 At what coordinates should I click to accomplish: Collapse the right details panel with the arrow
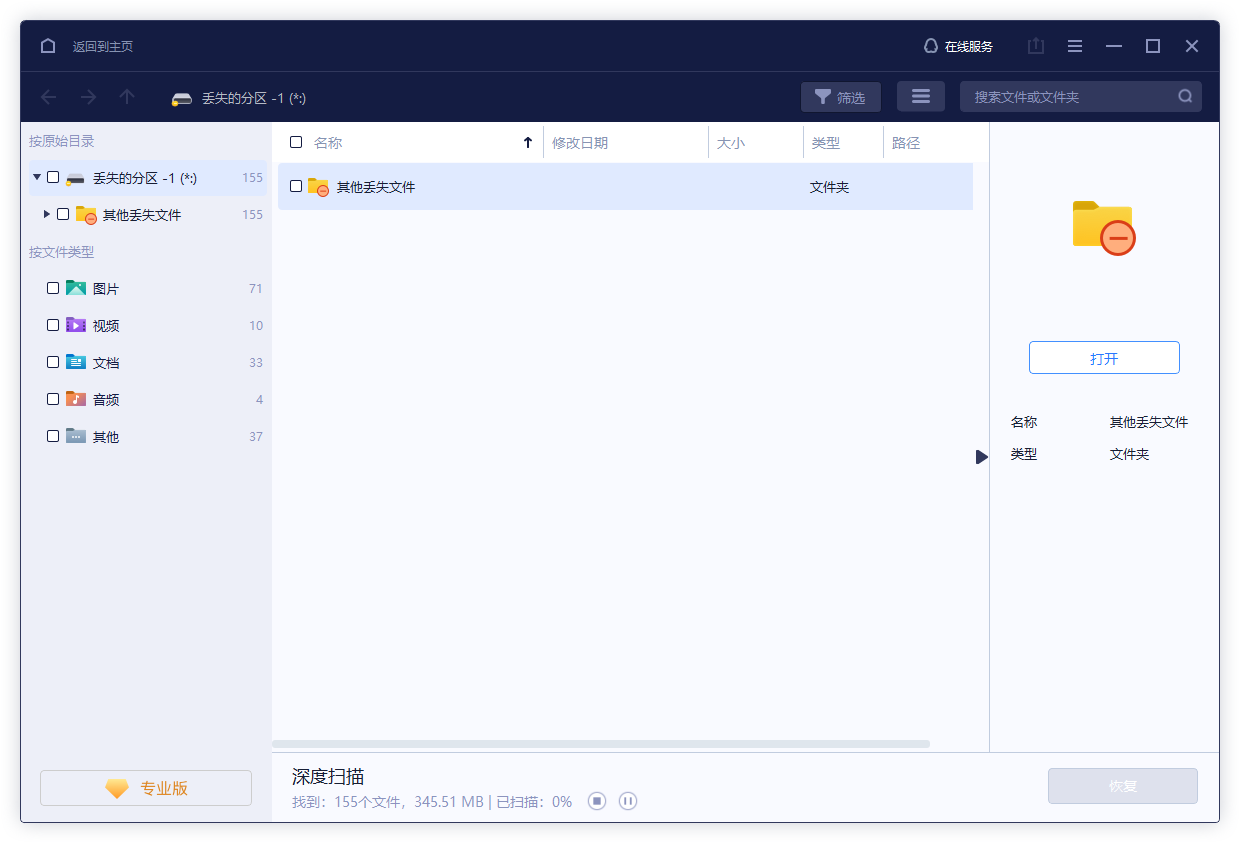click(x=981, y=456)
